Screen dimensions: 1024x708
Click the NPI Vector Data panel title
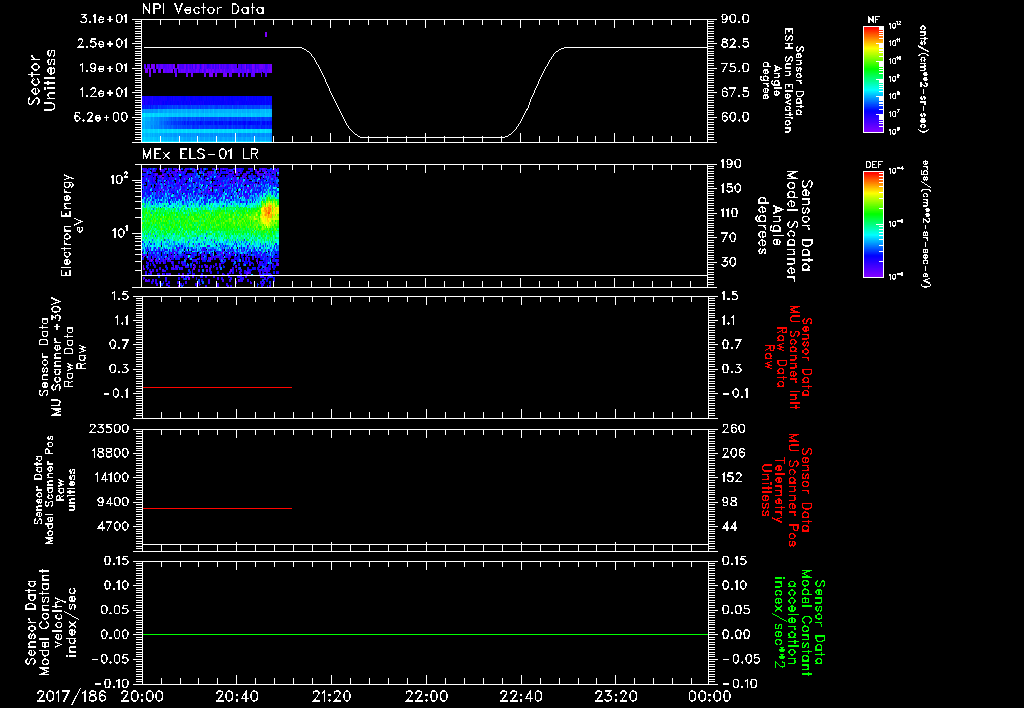(203, 9)
